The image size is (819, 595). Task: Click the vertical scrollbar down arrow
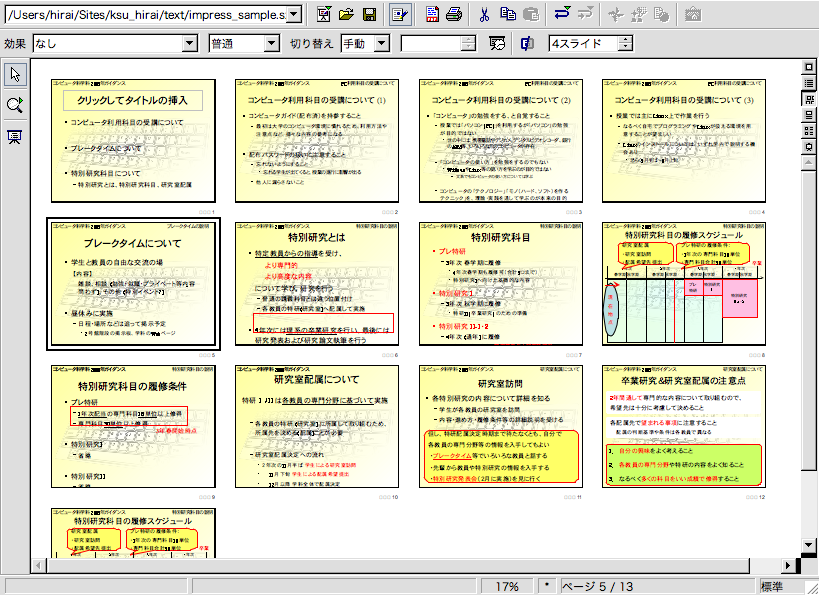pos(809,545)
